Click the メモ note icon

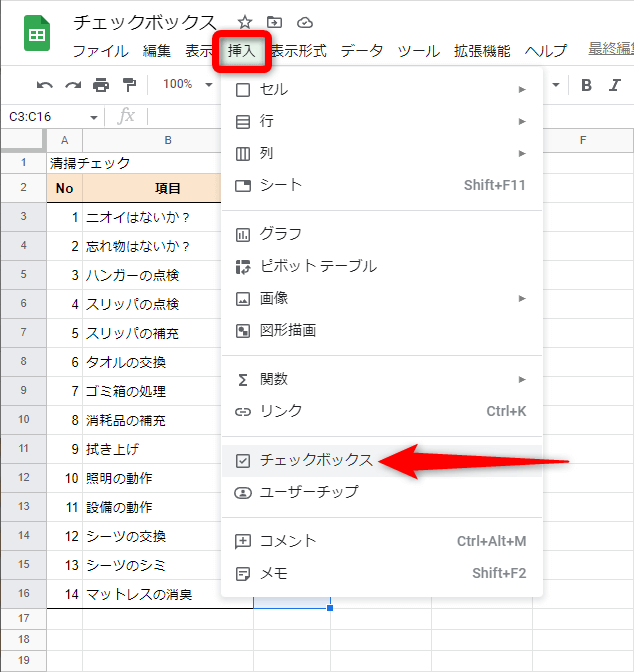click(243, 574)
